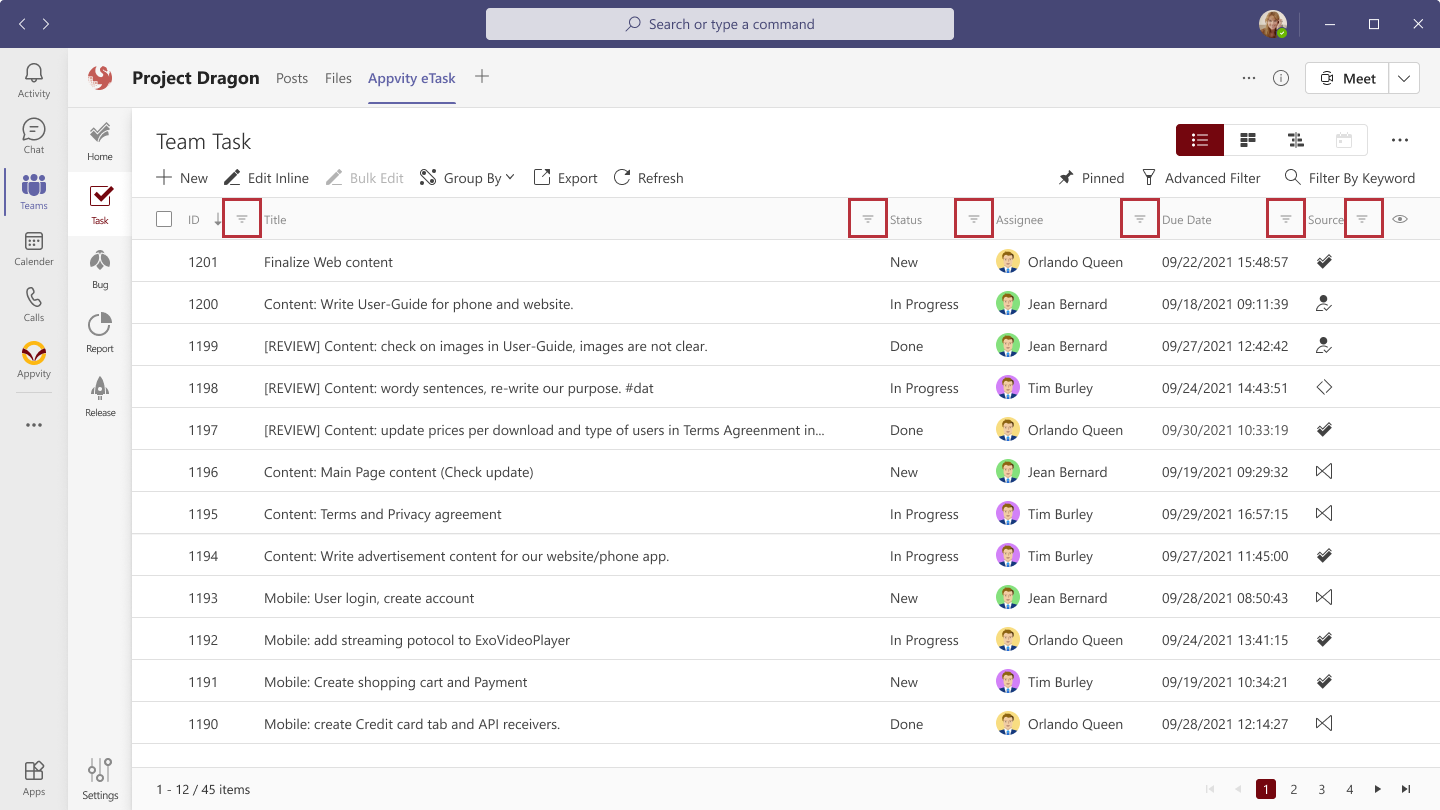Toggle column visibility with the eye icon

pyautogui.click(x=1399, y=218)
